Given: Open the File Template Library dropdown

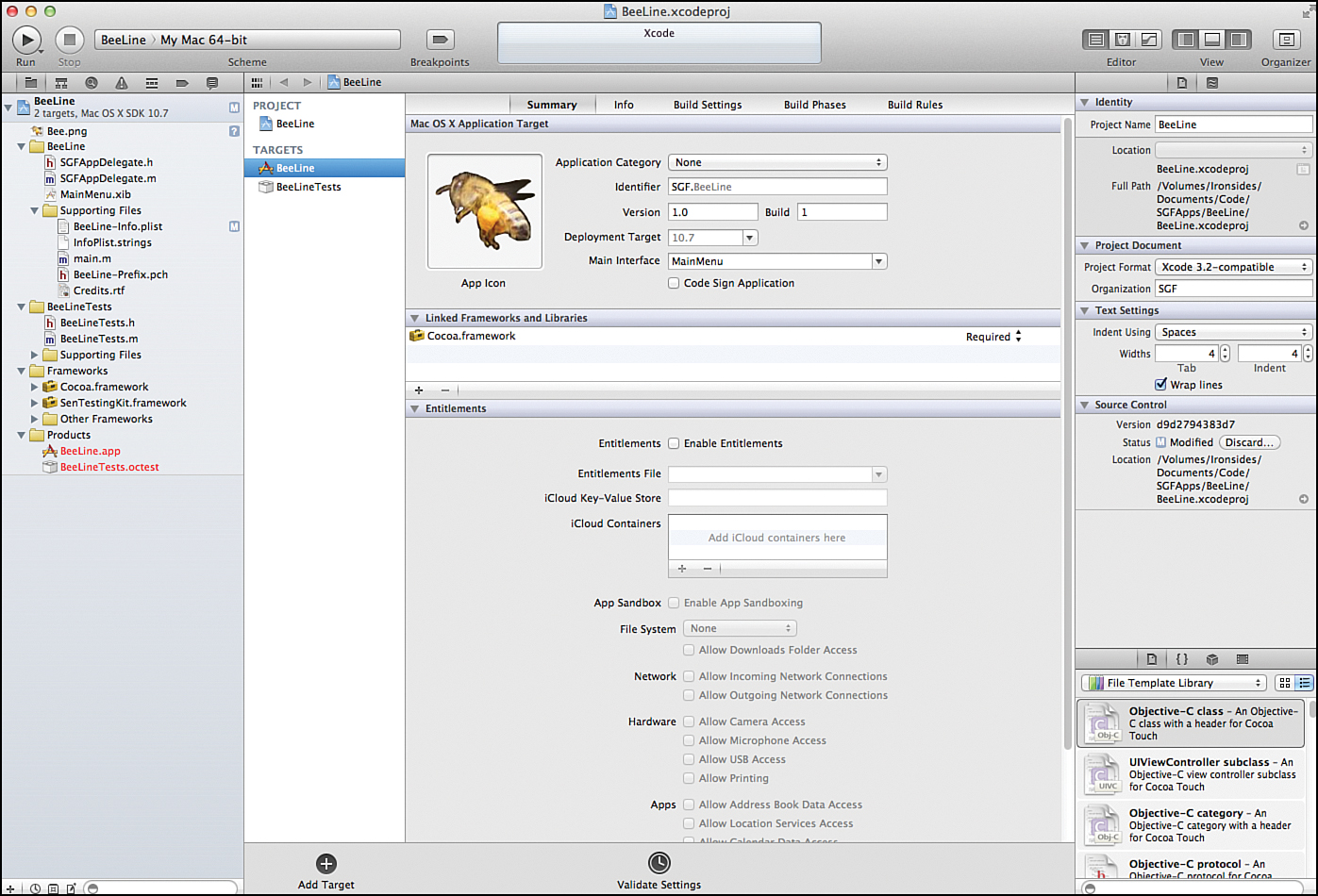Looking at the screenshot, I should (x=1174, y=683).
